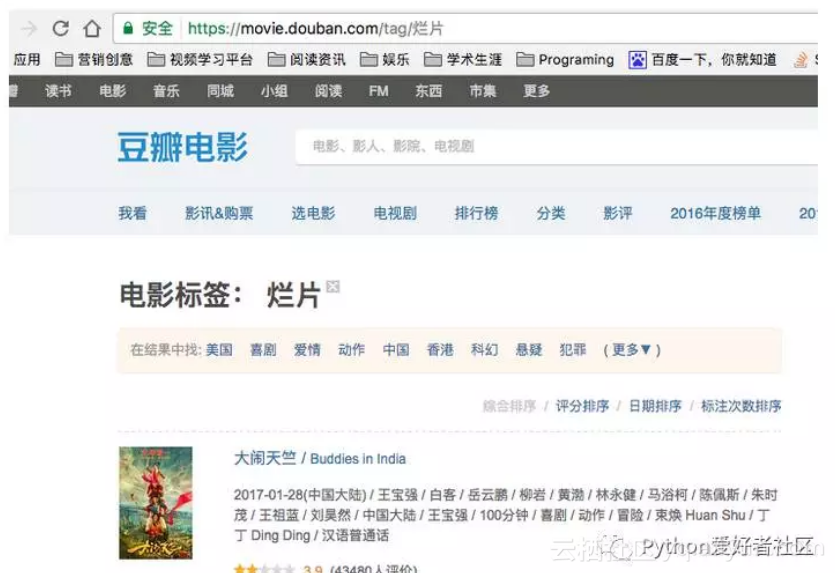Go to 市集 in the top navigation
836x573 pixels.
[x=483, y=91]
